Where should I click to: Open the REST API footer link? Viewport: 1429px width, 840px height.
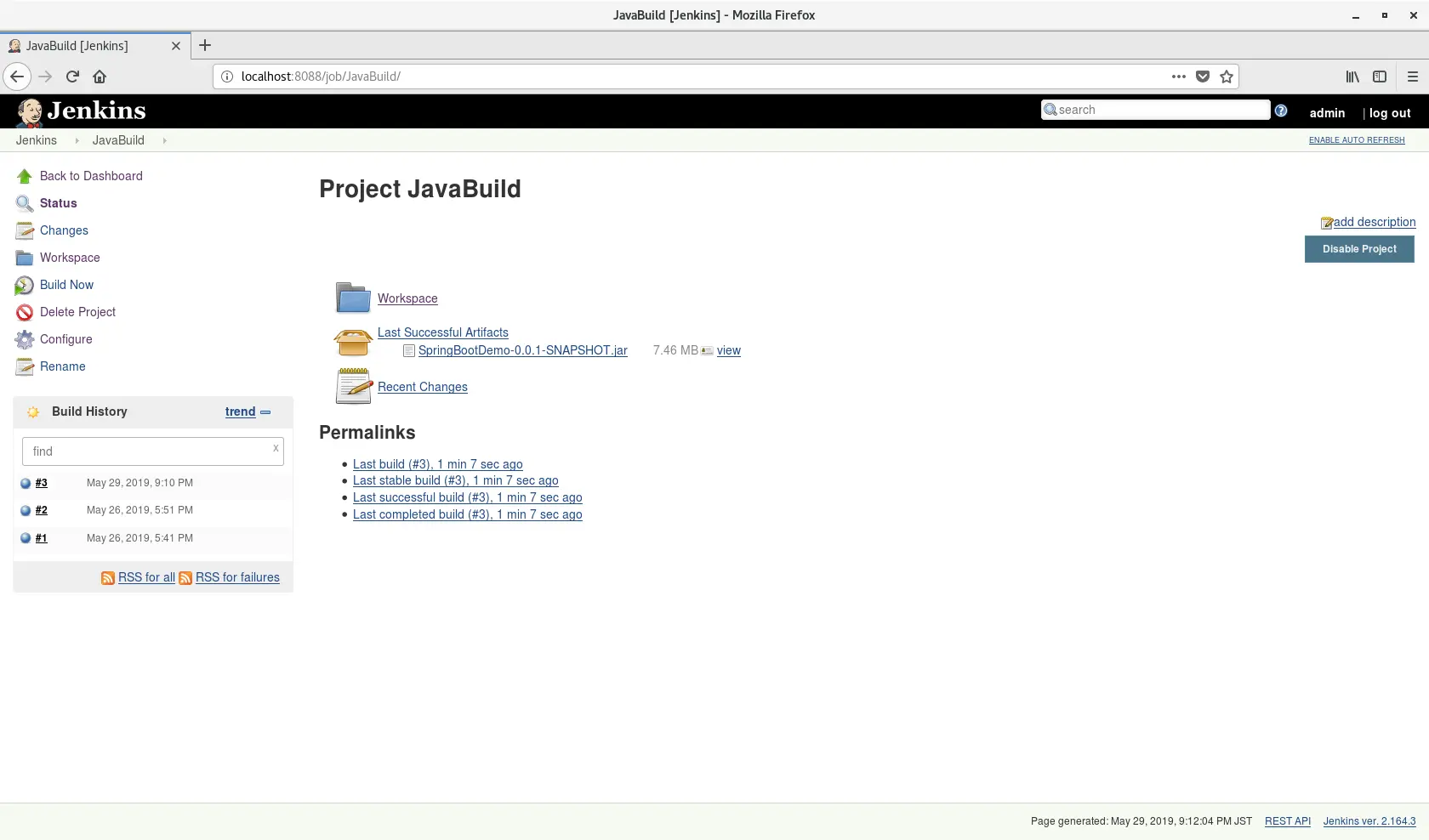(x=1288, y=821)
